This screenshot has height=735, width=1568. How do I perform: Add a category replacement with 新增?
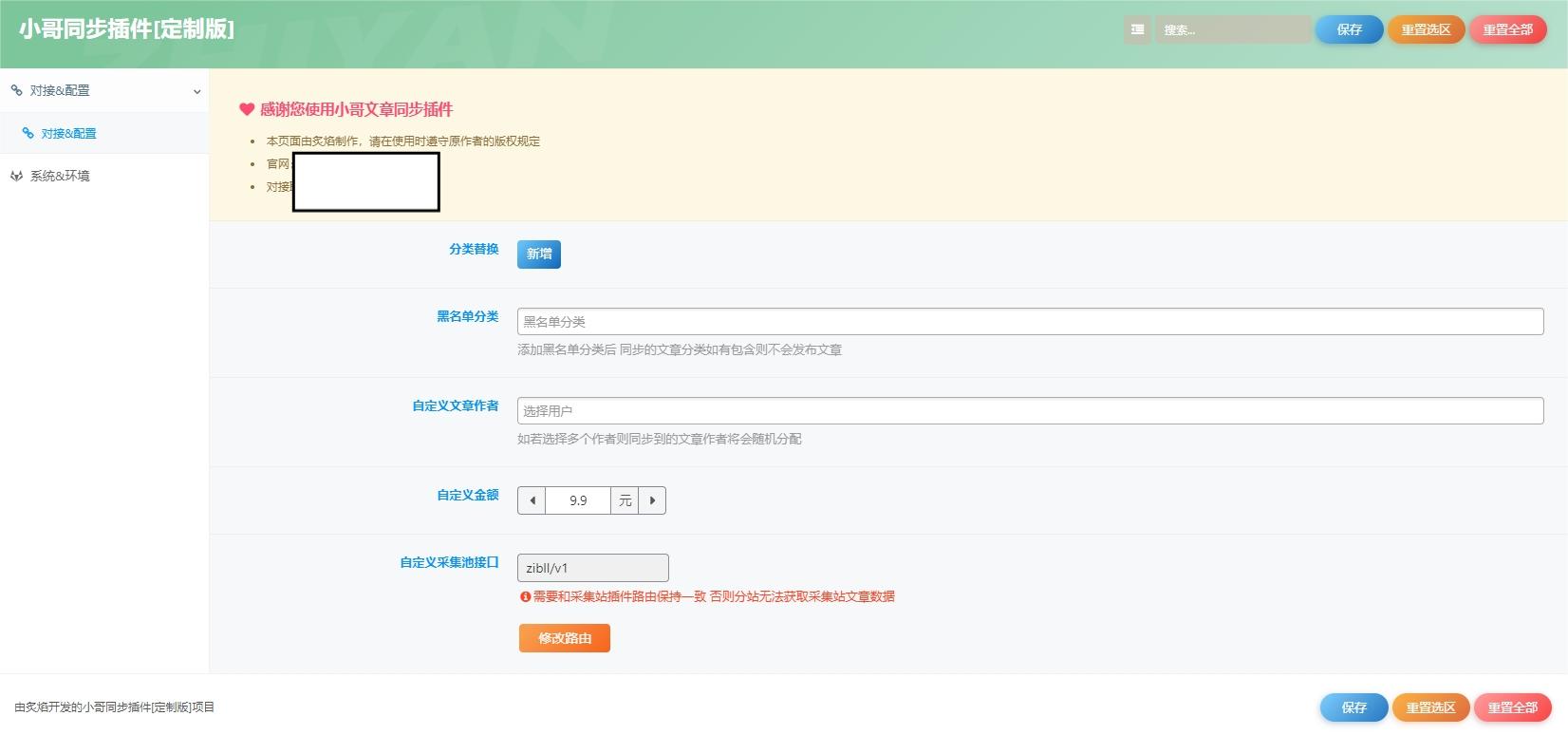[538, 254]
